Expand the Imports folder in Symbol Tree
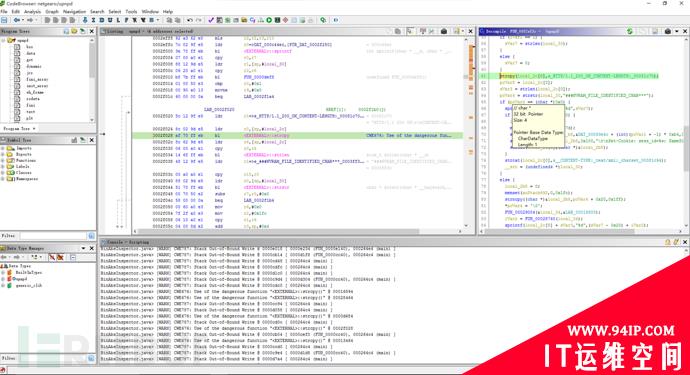The image size is (690, 375). click(x=3, y=148)
